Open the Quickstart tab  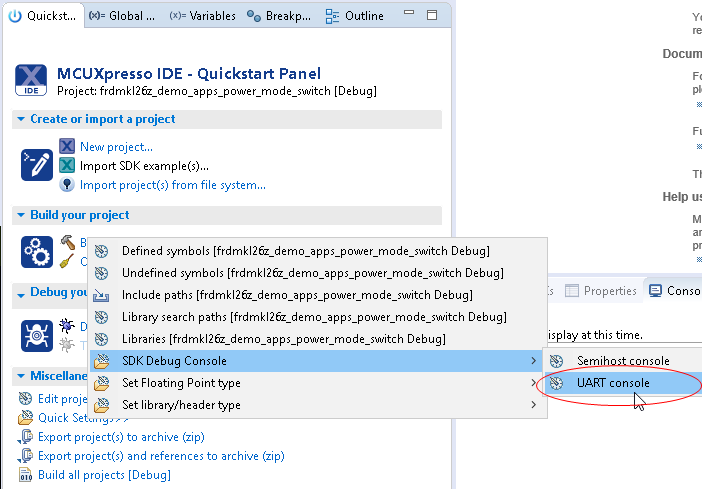[43, 16]
